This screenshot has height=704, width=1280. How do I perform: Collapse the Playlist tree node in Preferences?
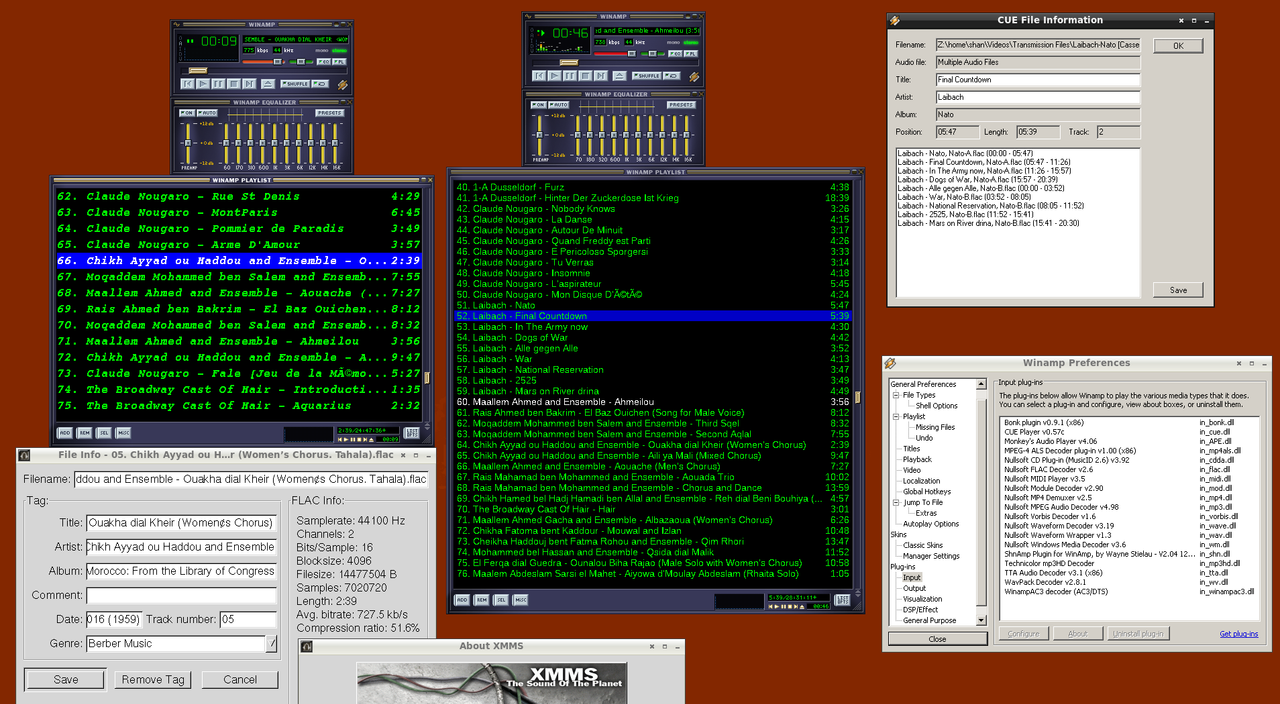[x=895, y=416]
